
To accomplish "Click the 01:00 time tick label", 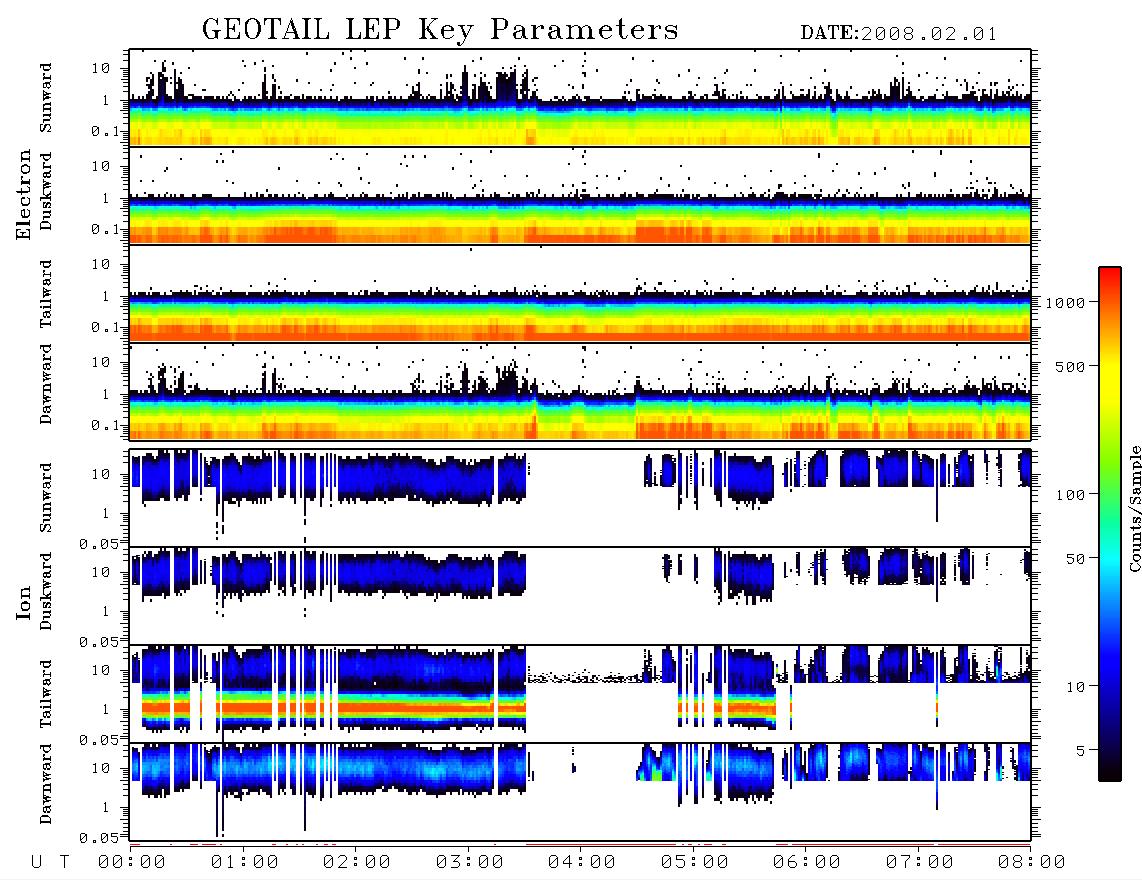I will coord(245,863).
